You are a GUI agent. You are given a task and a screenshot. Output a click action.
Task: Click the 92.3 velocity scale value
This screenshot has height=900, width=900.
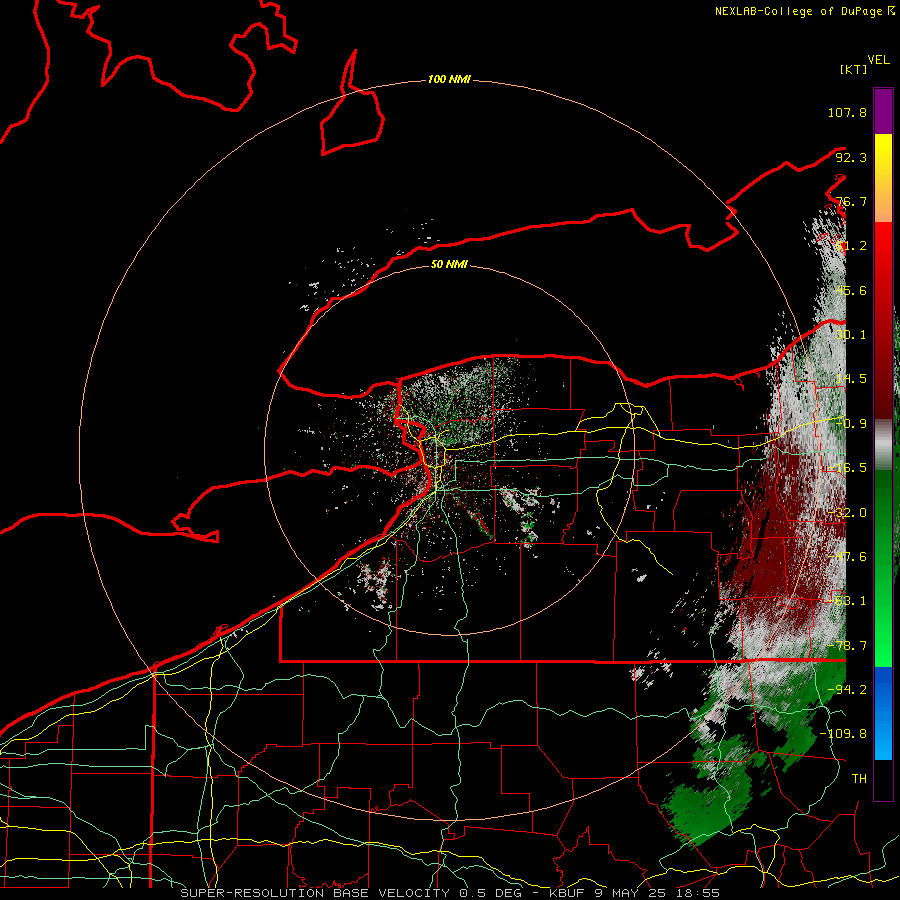[x=851, y=157]
